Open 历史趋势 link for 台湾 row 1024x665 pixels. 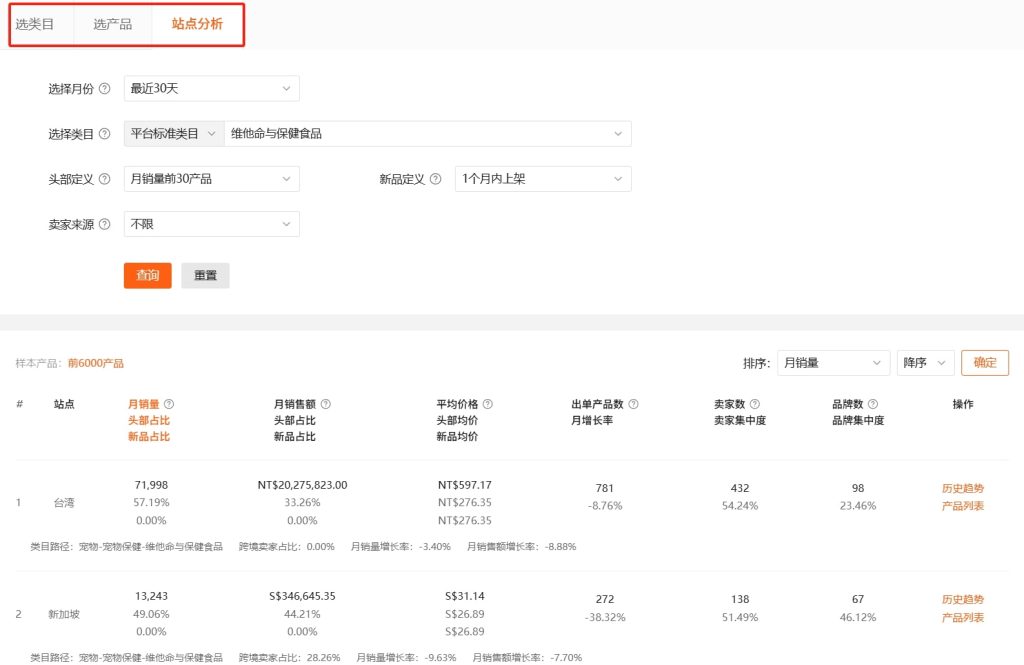pyautogui.click(x=961, y=489)
